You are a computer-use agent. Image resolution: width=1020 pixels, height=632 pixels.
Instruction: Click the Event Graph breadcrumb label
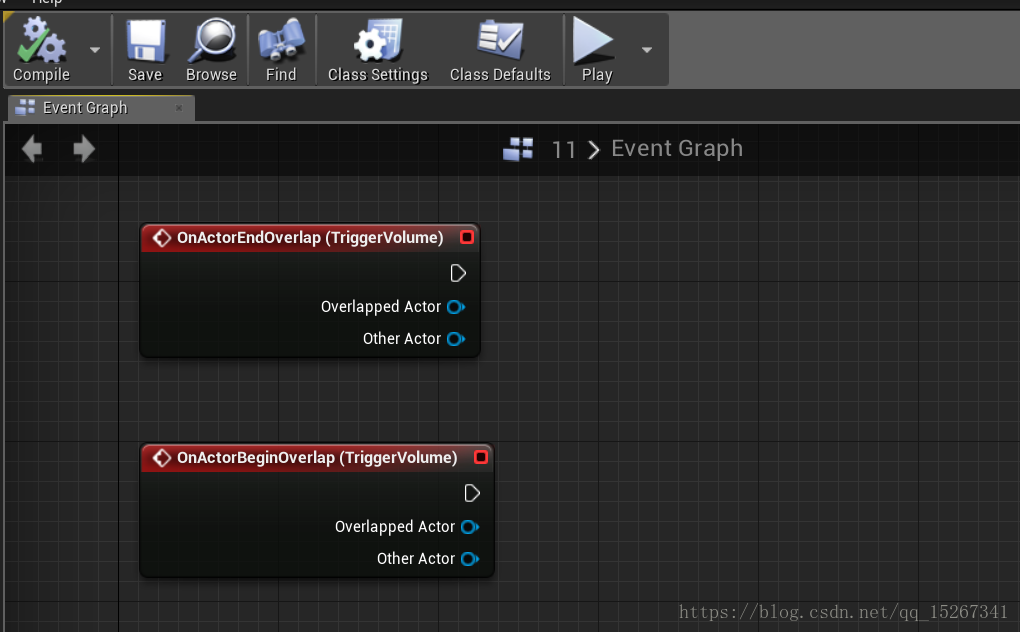click(677, 149)
